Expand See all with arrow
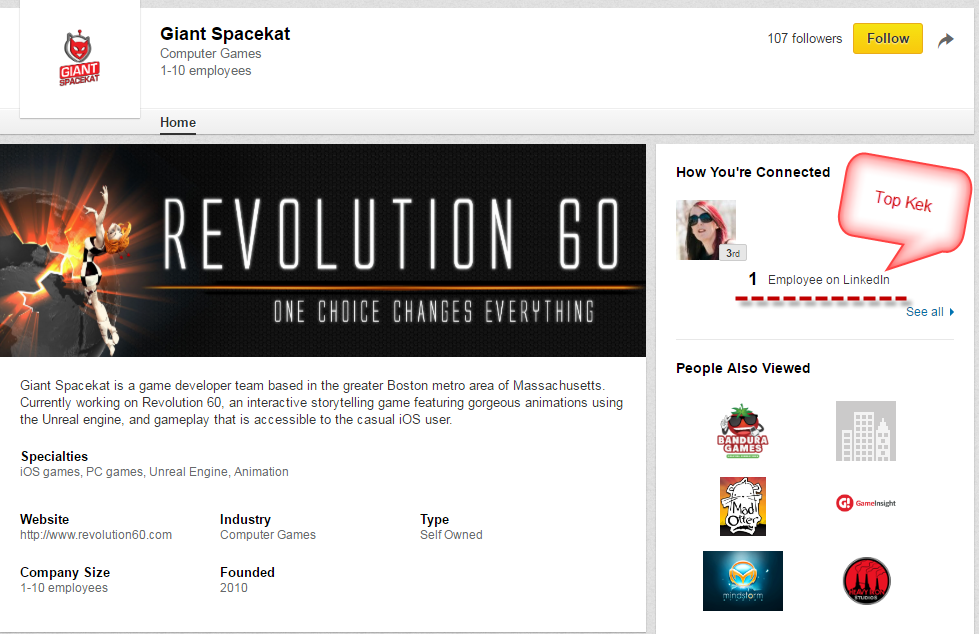Image resolution: width=979 pixels, height=634 pixels. (x=952, y=312)
